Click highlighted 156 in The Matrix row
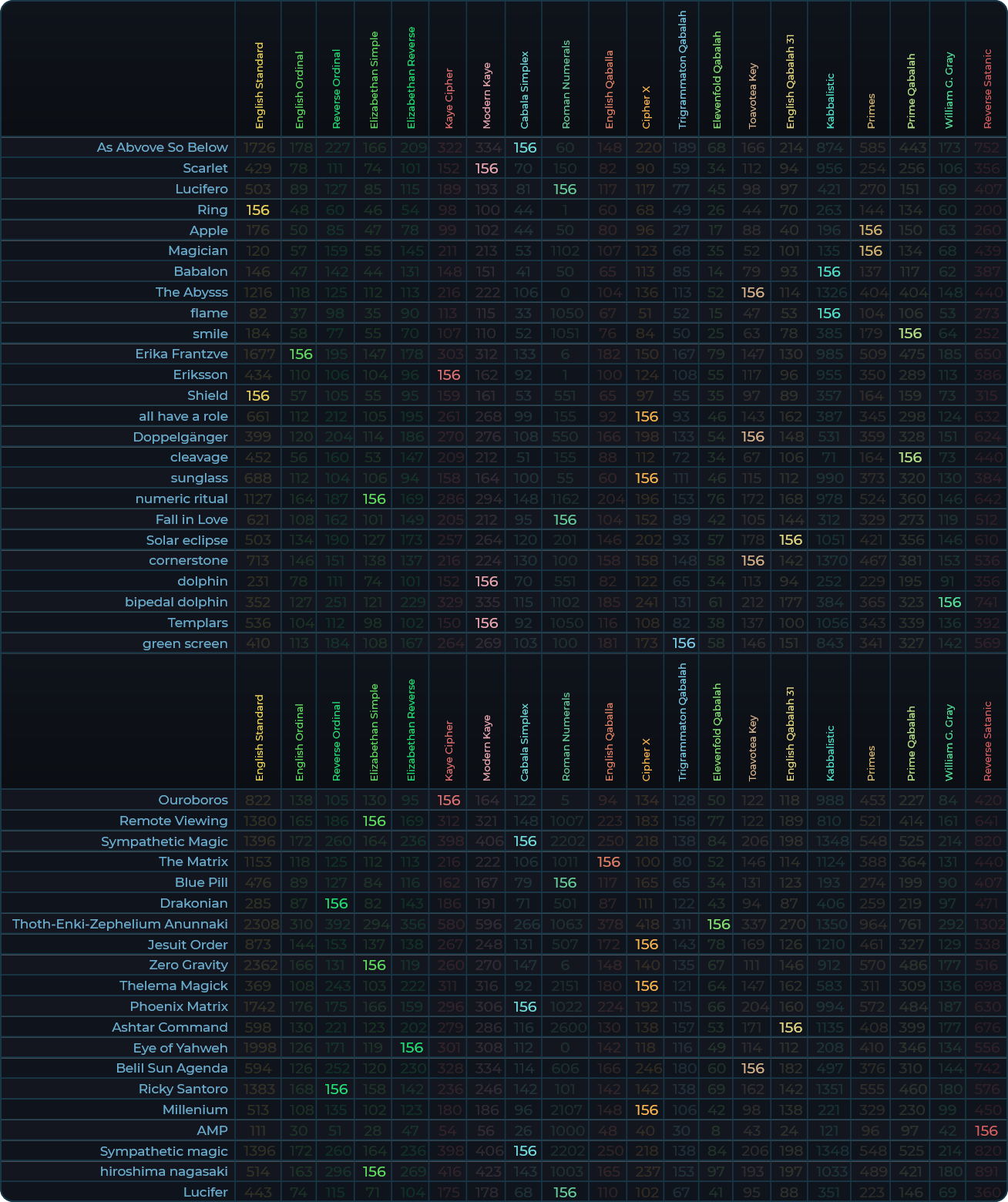 pyautogui.click(x=608, y=861)
